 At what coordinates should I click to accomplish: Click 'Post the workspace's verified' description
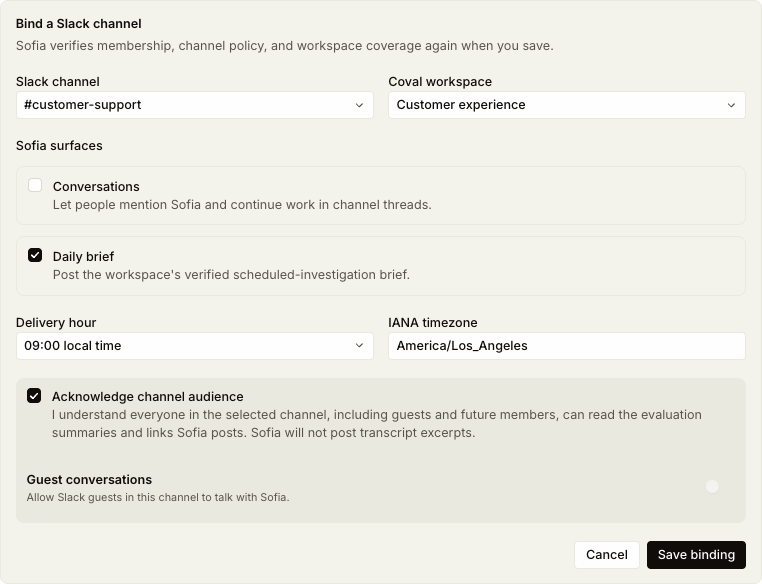[x=231, y=275]
